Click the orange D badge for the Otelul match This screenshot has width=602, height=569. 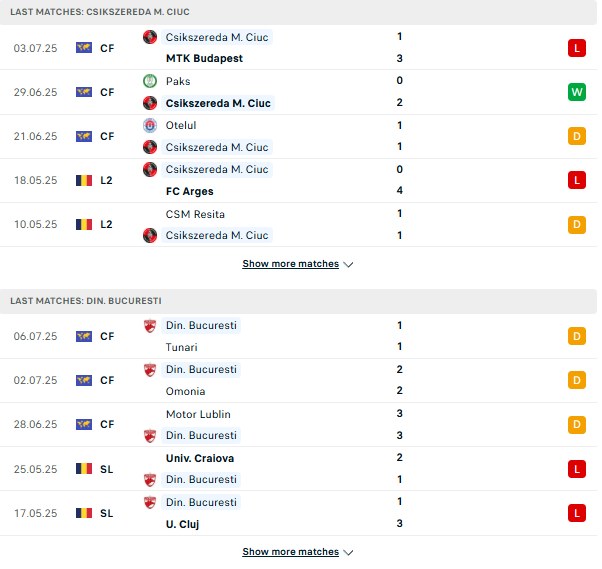[577, 136]
